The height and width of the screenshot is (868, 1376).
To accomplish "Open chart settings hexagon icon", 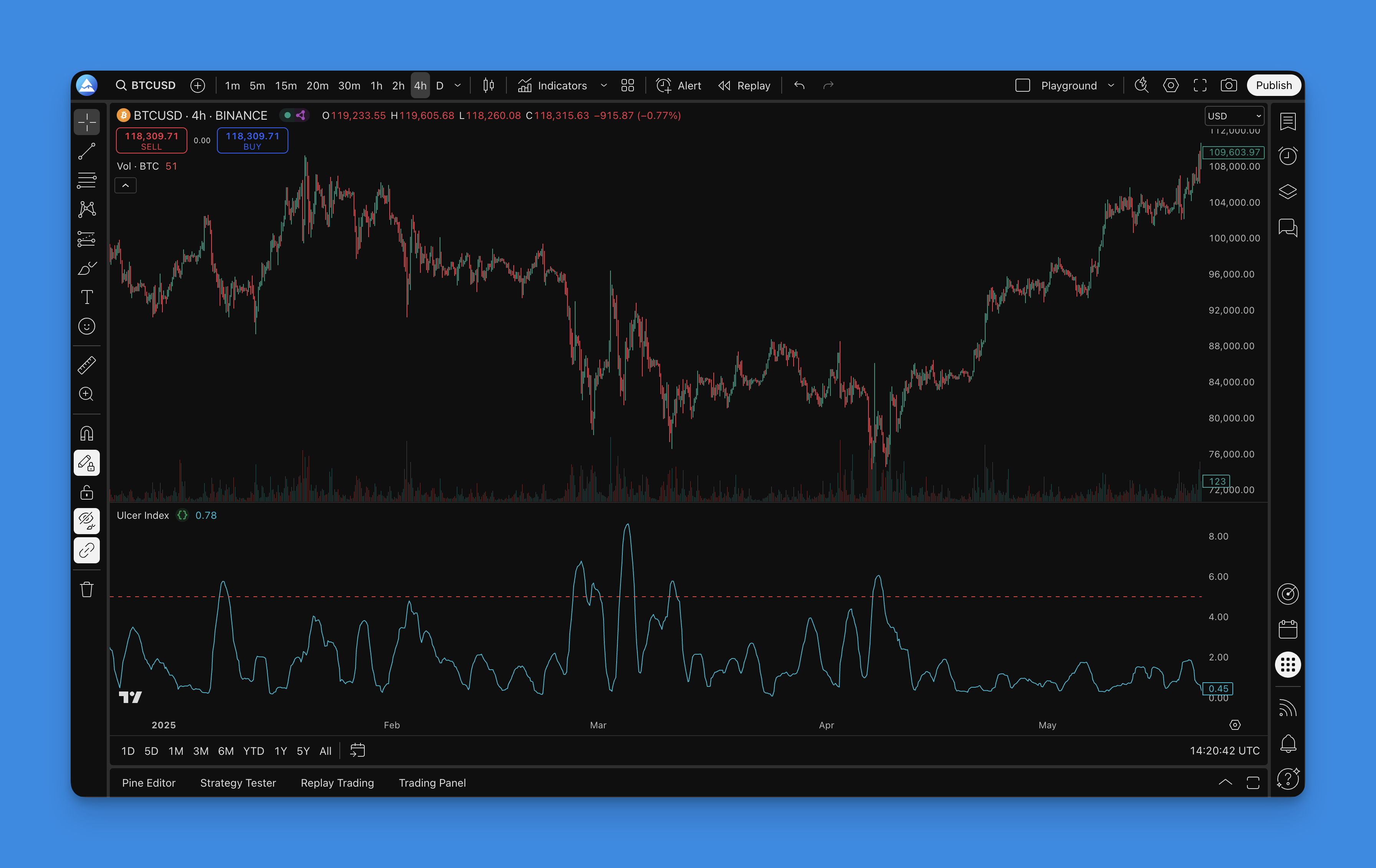I will [1171, 86].
